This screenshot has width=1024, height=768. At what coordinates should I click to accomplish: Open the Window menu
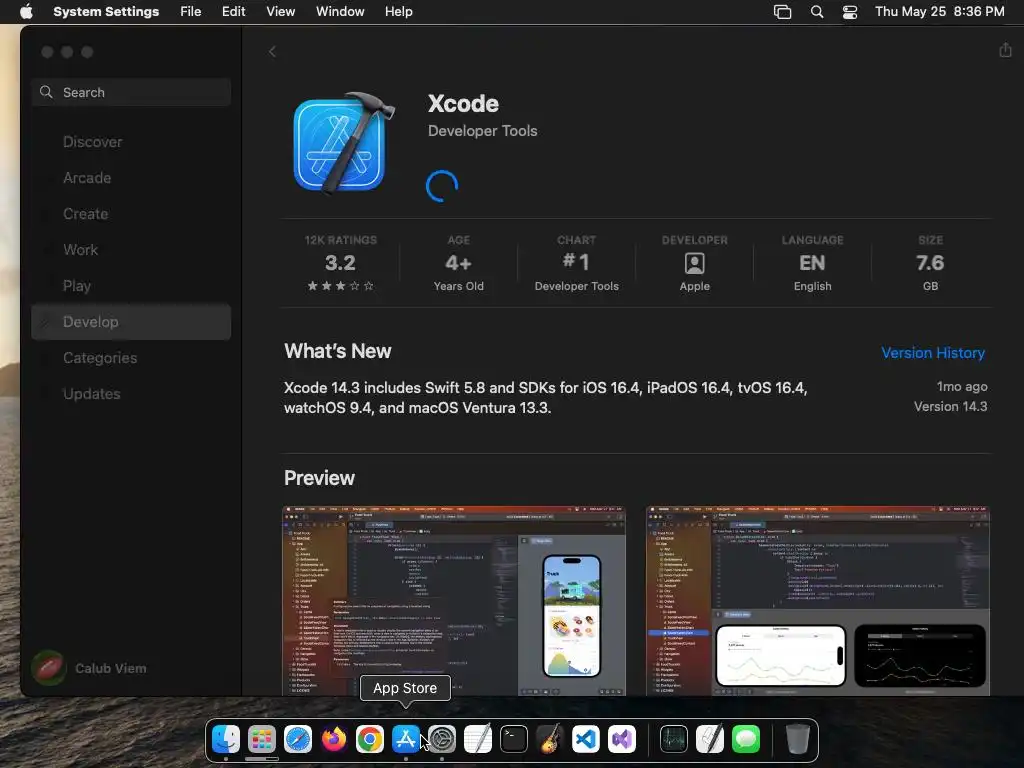coord(340,11)
